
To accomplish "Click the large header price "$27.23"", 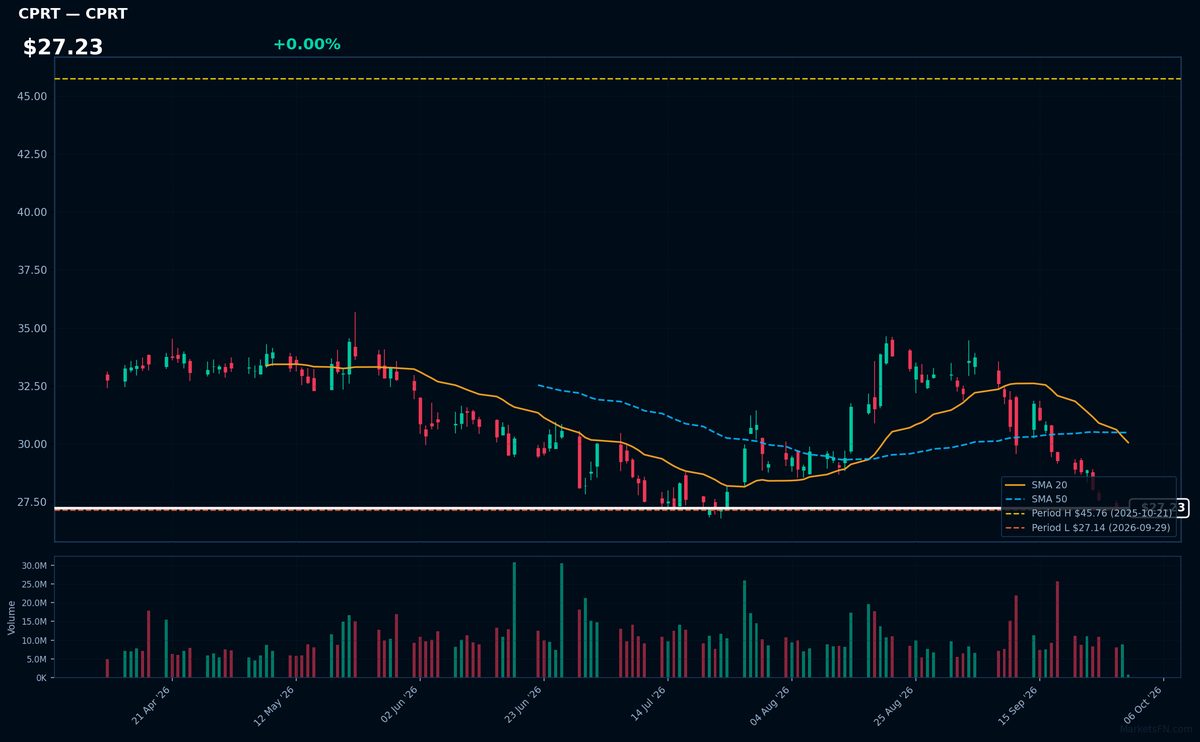I will (63, 47).
